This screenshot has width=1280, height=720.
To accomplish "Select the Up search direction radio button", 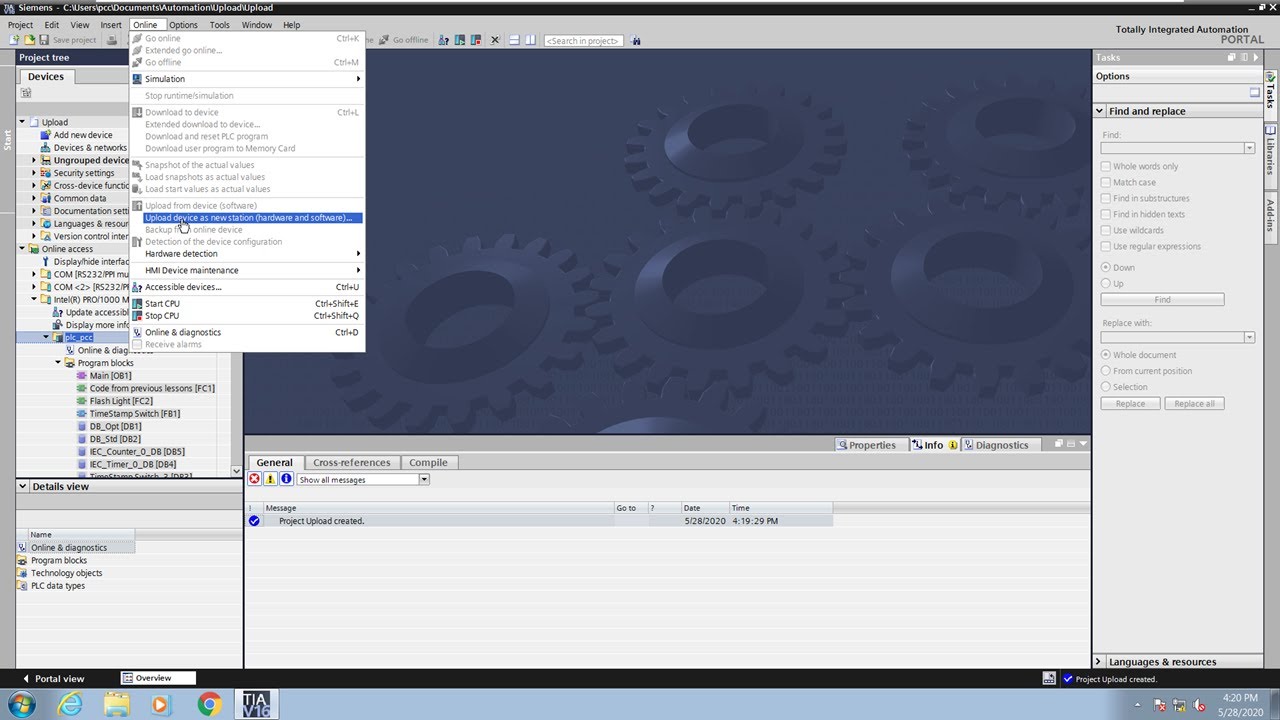I will click(x=1106, y=283).
